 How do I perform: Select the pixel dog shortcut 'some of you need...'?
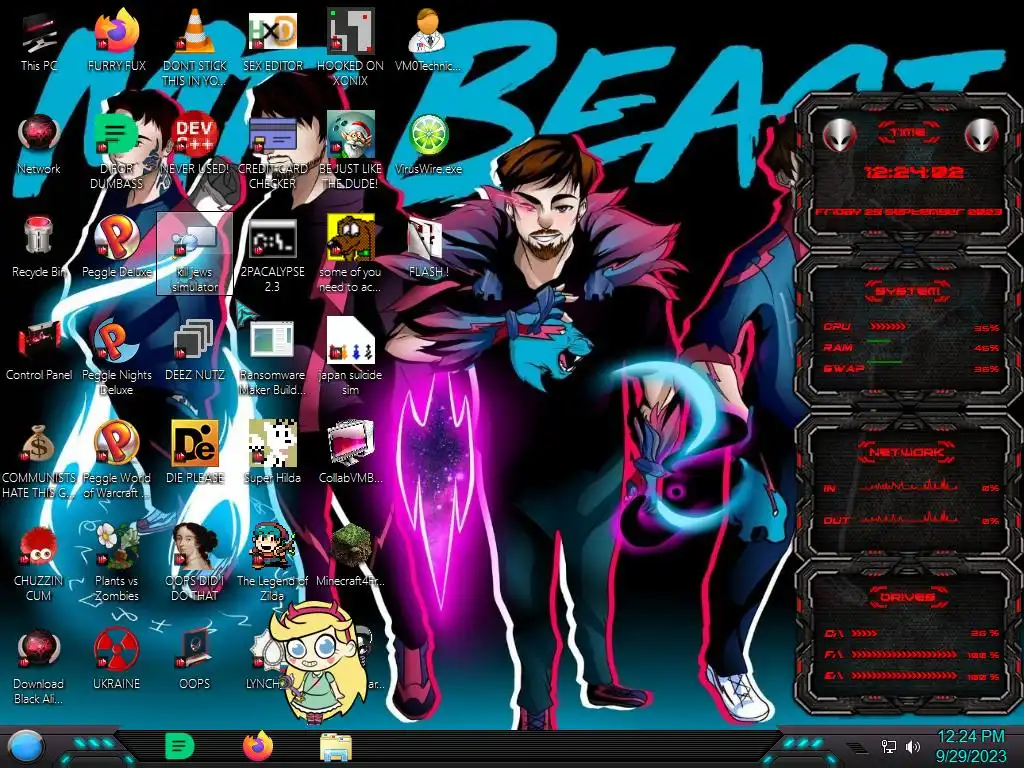click(351, 254)
